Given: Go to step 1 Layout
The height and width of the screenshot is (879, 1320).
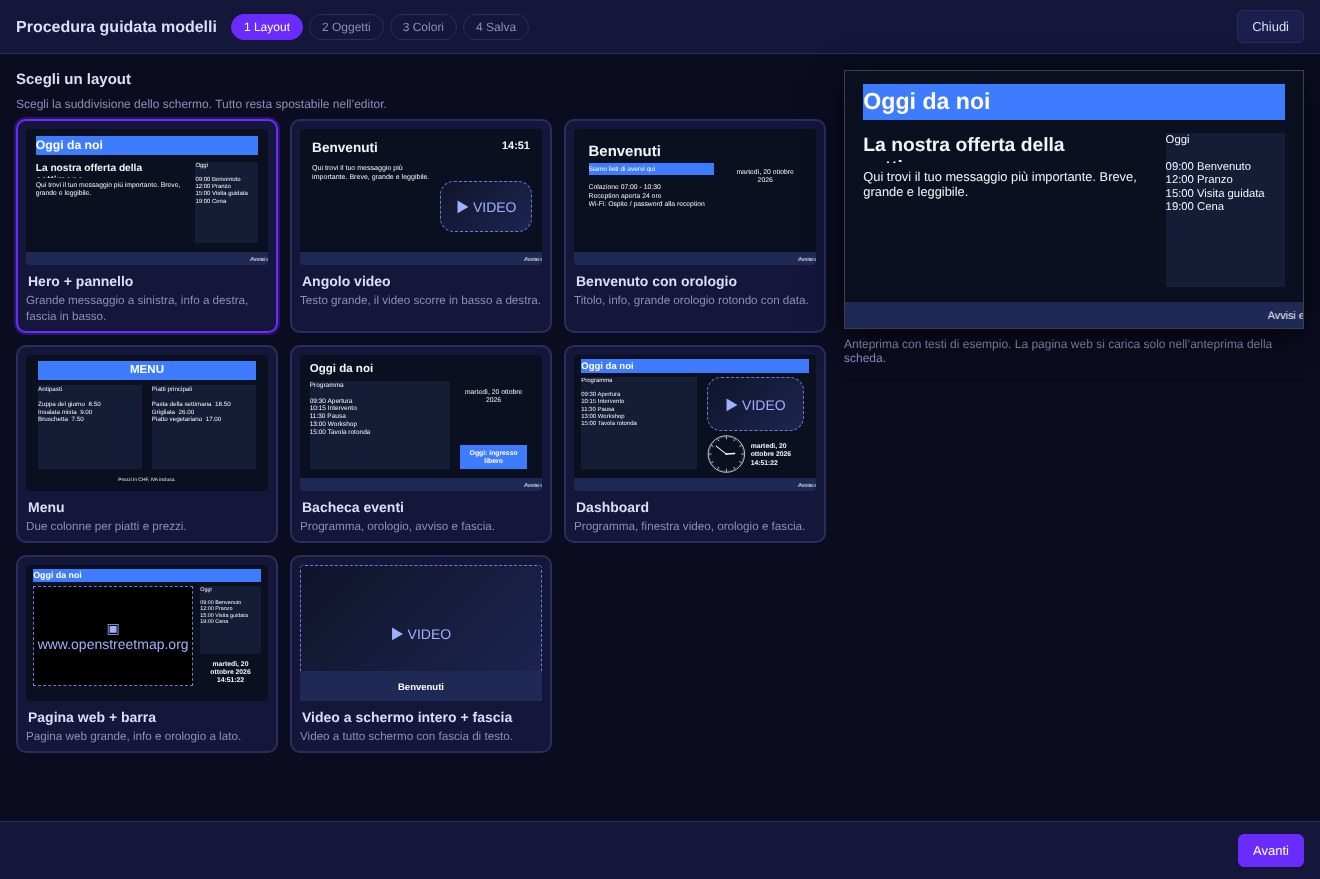Looking at the screenshot, I should click(267, 27).
